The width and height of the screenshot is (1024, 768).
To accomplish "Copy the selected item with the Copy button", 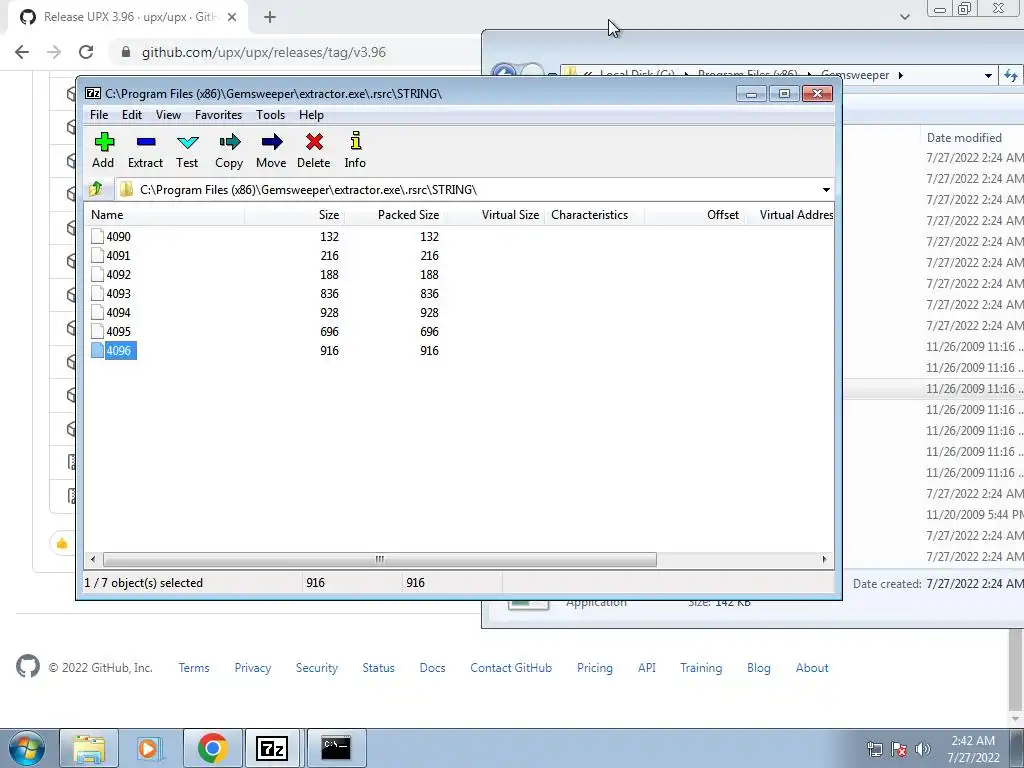I will tap(229, 151).
